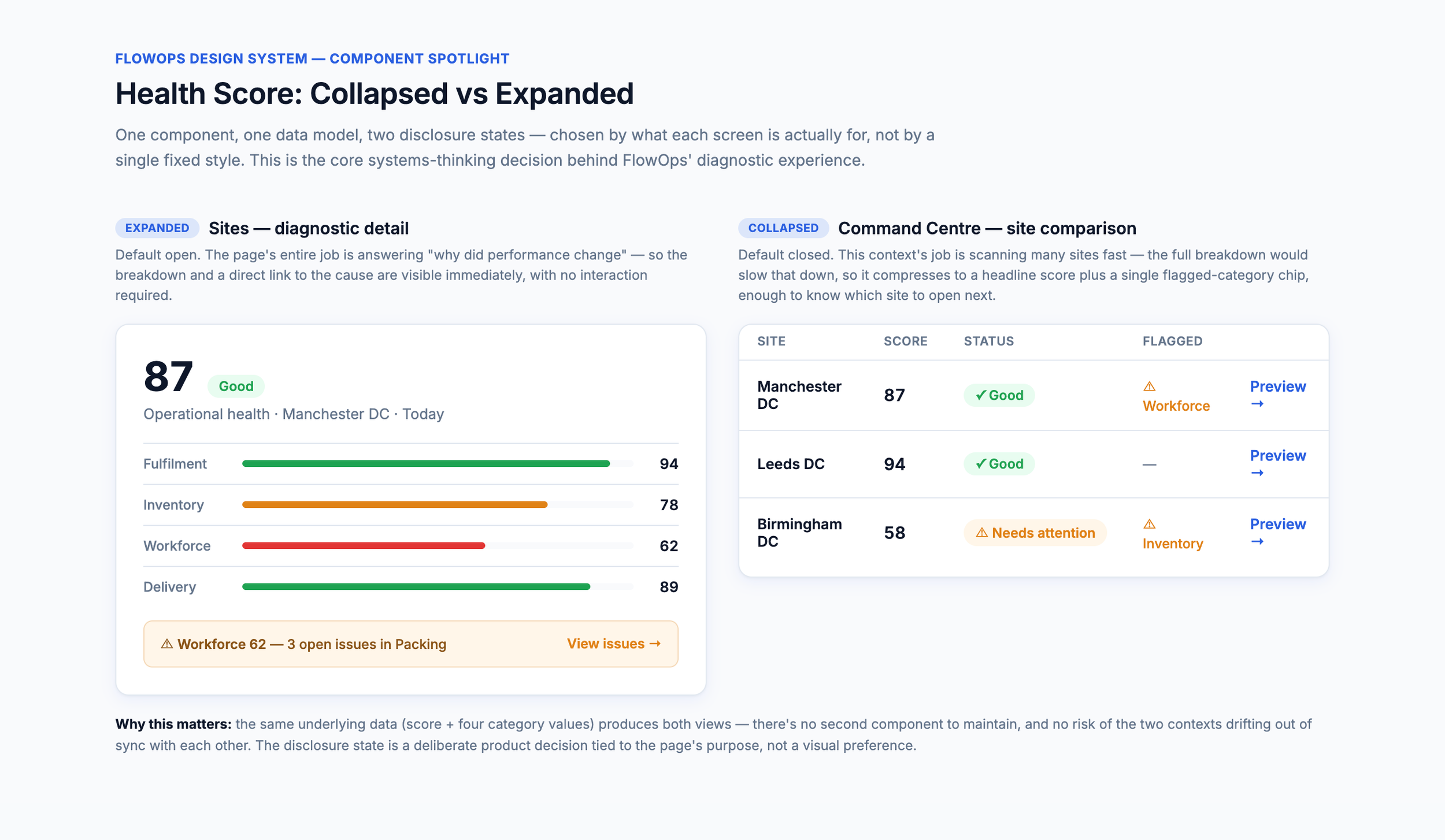Click the Good pill beside score 87
This screenshot has height=840, width=1445.
click(236, 386)
